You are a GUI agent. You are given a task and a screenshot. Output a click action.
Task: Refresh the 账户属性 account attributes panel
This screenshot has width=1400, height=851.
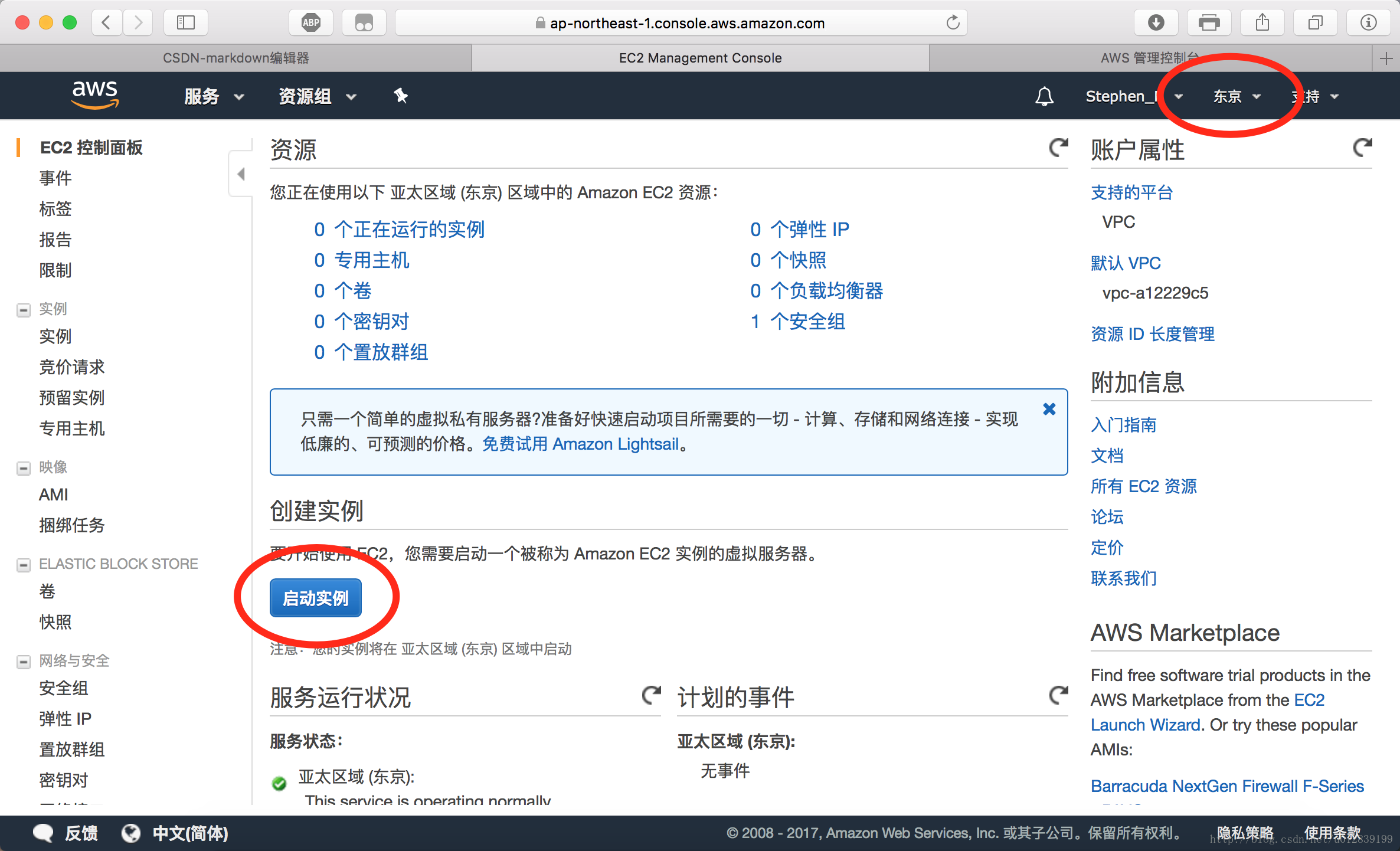pos(1362,148)
